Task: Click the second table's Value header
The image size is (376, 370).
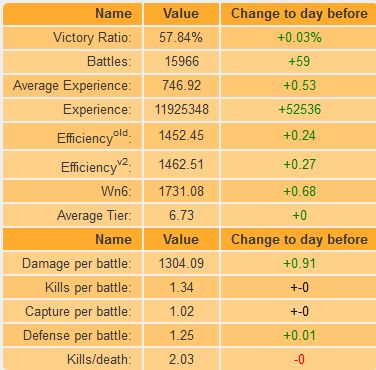Action: click(x=181, y=239)
